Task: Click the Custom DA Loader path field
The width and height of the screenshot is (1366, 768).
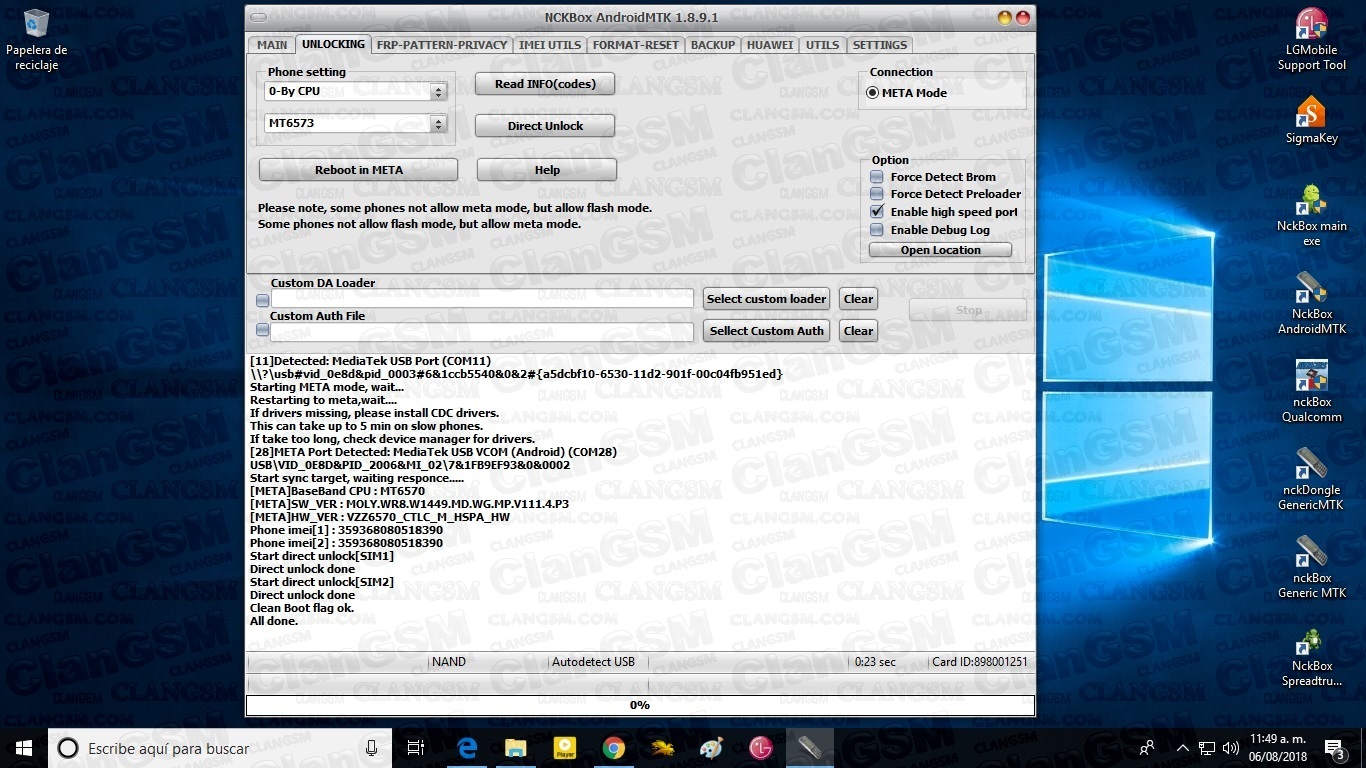Action: pos(482,299)
